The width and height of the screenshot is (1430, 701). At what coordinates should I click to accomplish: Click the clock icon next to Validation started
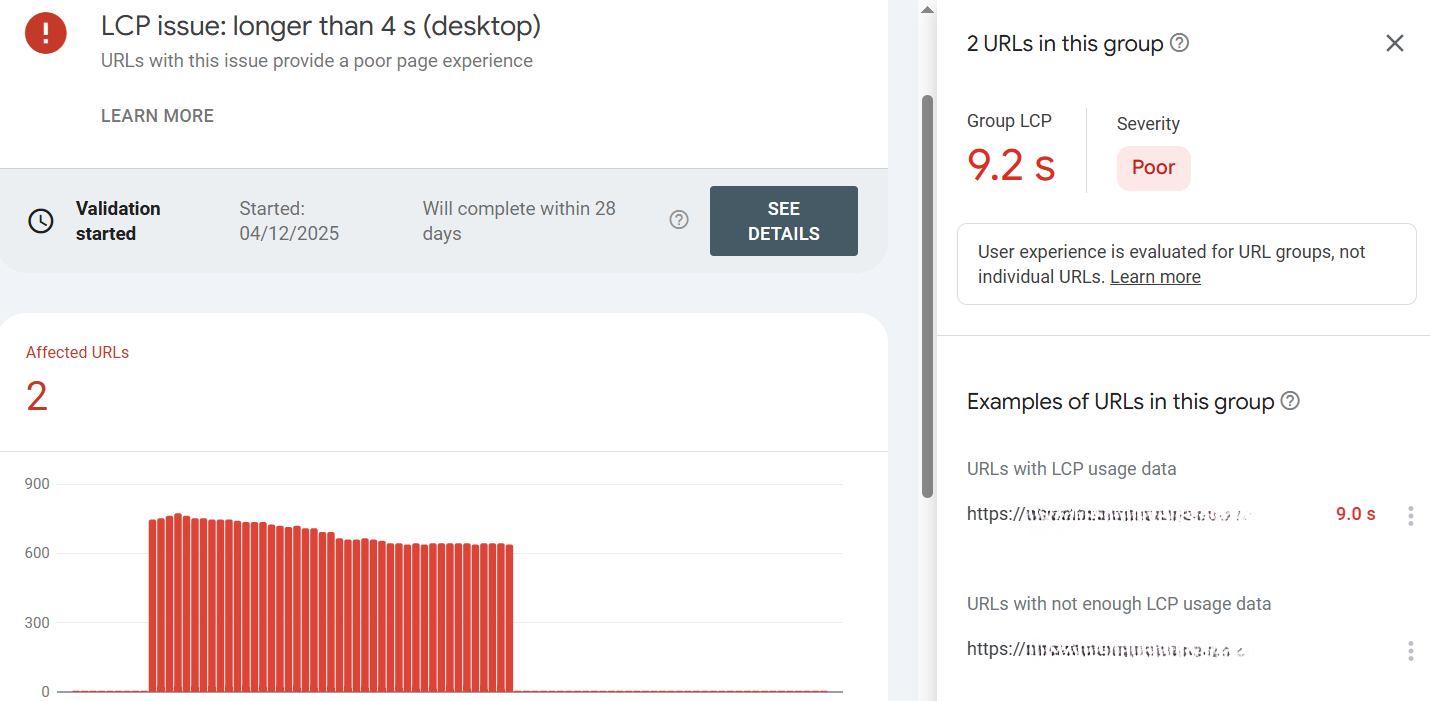coord(41,220)
